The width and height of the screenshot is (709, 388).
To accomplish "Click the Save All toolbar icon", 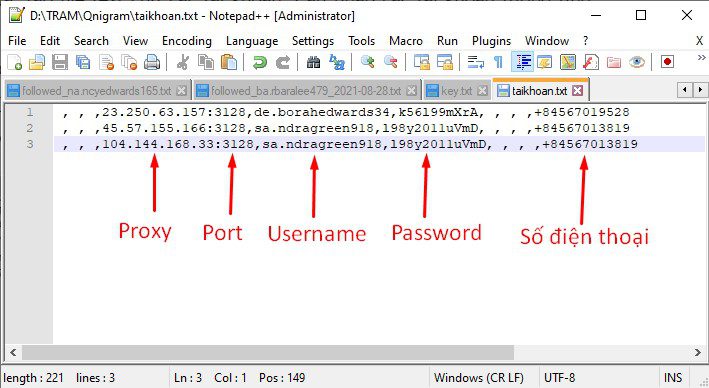I will coord(83,62).
